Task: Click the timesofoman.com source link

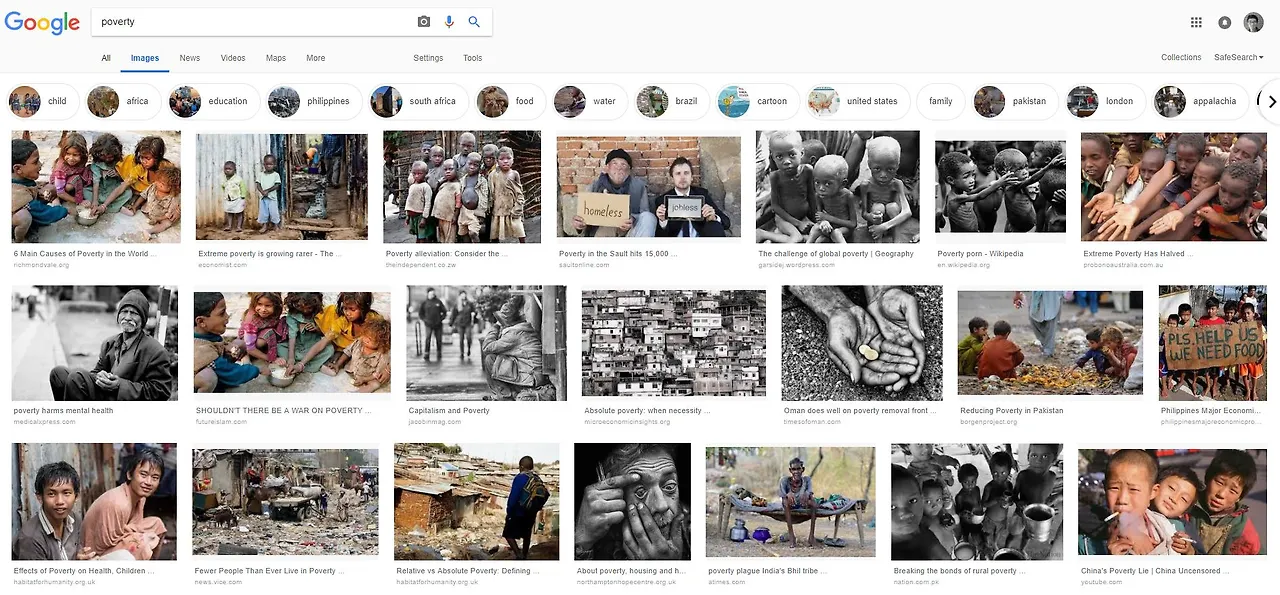Action: point(814,421)
